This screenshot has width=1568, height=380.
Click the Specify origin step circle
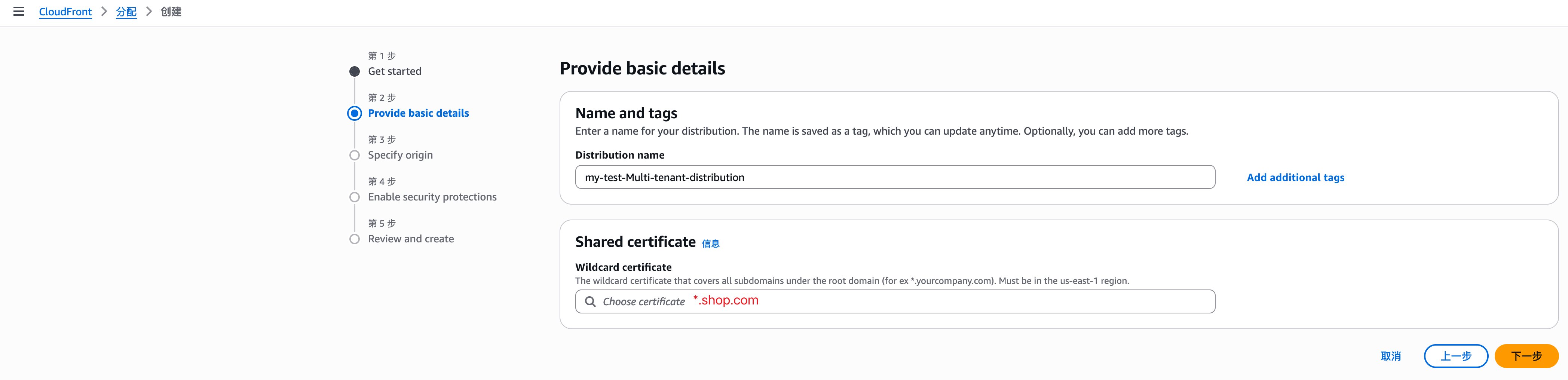pyautogui.click(x=354, y=155)
